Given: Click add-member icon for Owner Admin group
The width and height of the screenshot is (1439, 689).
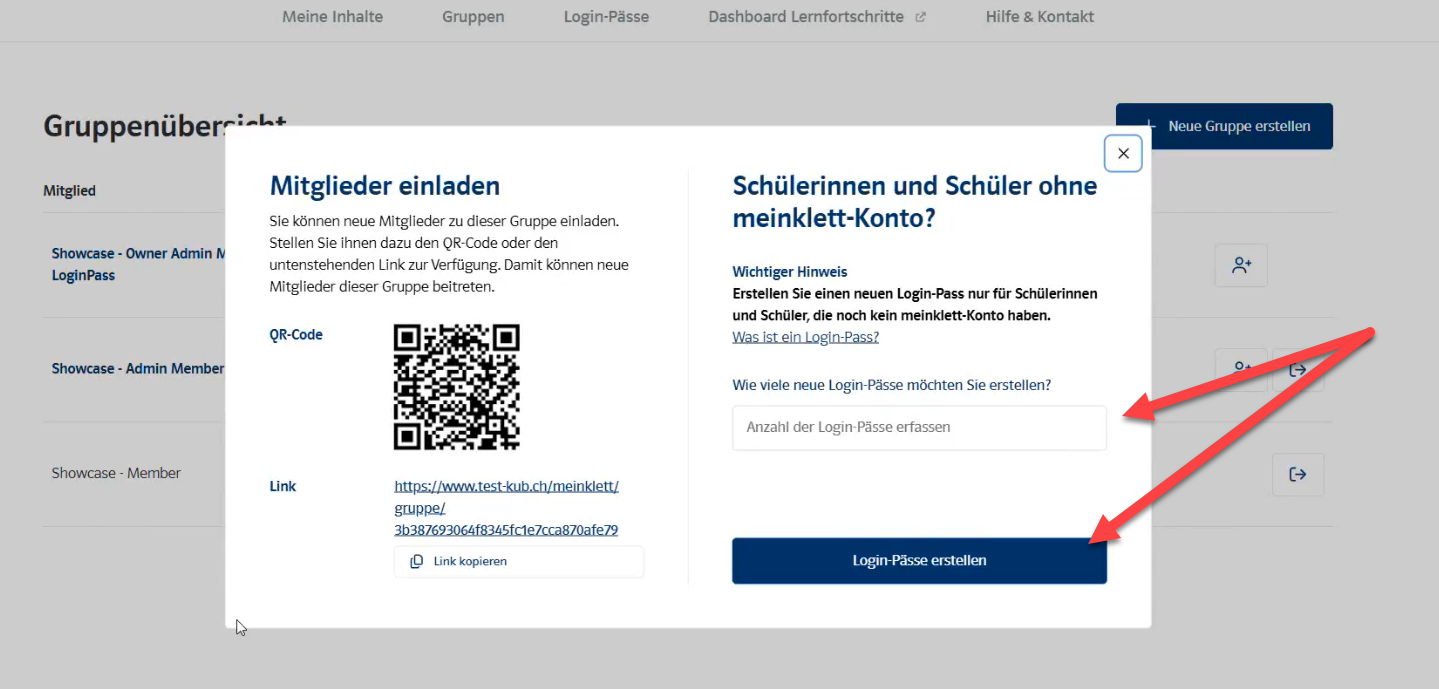Looking at the screenshot, I should click(x=1241, y=266).
